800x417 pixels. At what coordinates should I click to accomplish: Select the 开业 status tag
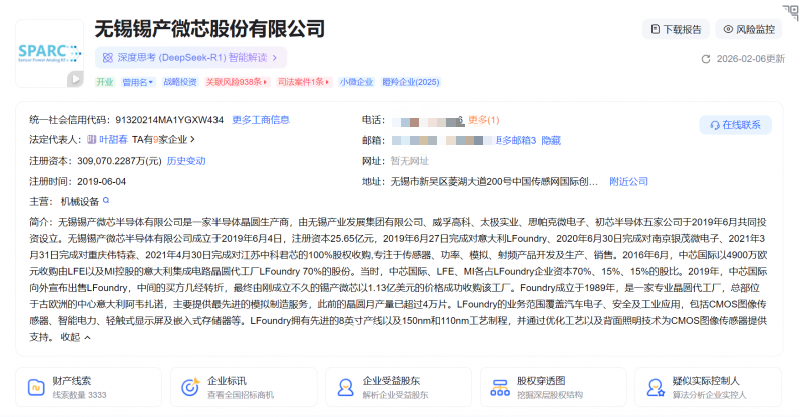click(x=105, y=82)
